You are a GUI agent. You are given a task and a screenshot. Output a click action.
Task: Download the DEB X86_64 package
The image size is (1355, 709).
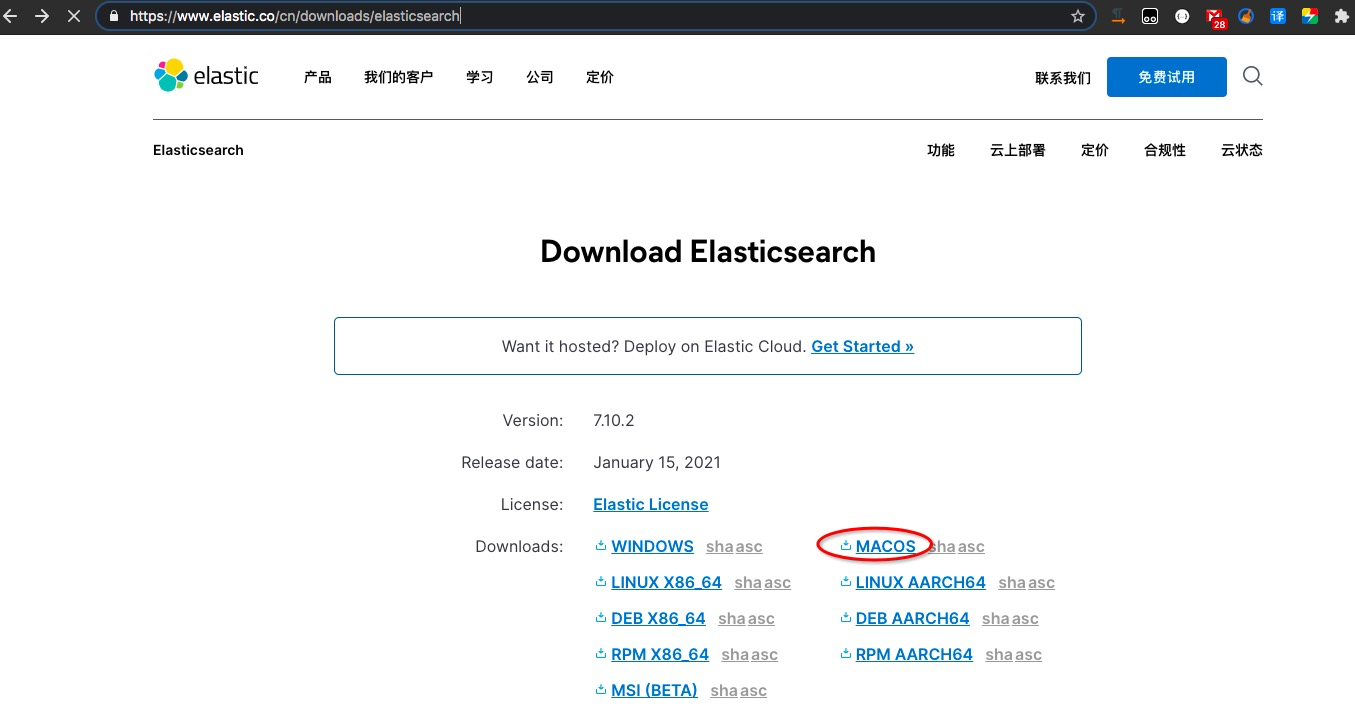coord(659,618)
